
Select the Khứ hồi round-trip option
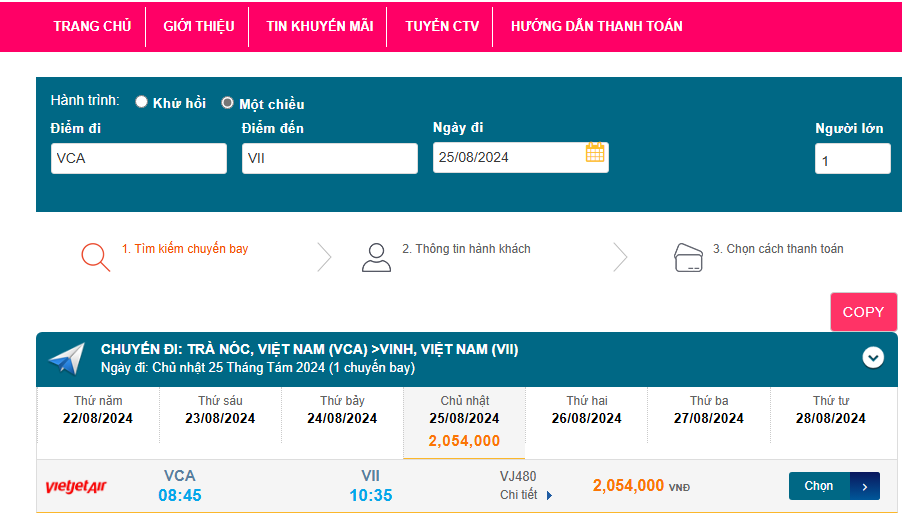pyautogui.click(x=142, y=102)
